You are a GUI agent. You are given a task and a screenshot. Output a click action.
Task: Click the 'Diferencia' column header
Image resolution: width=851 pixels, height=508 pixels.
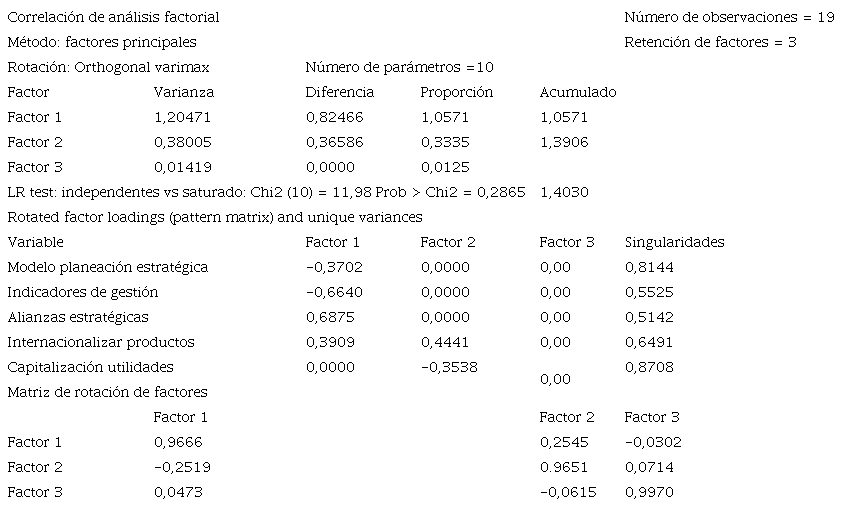[339, 92]
